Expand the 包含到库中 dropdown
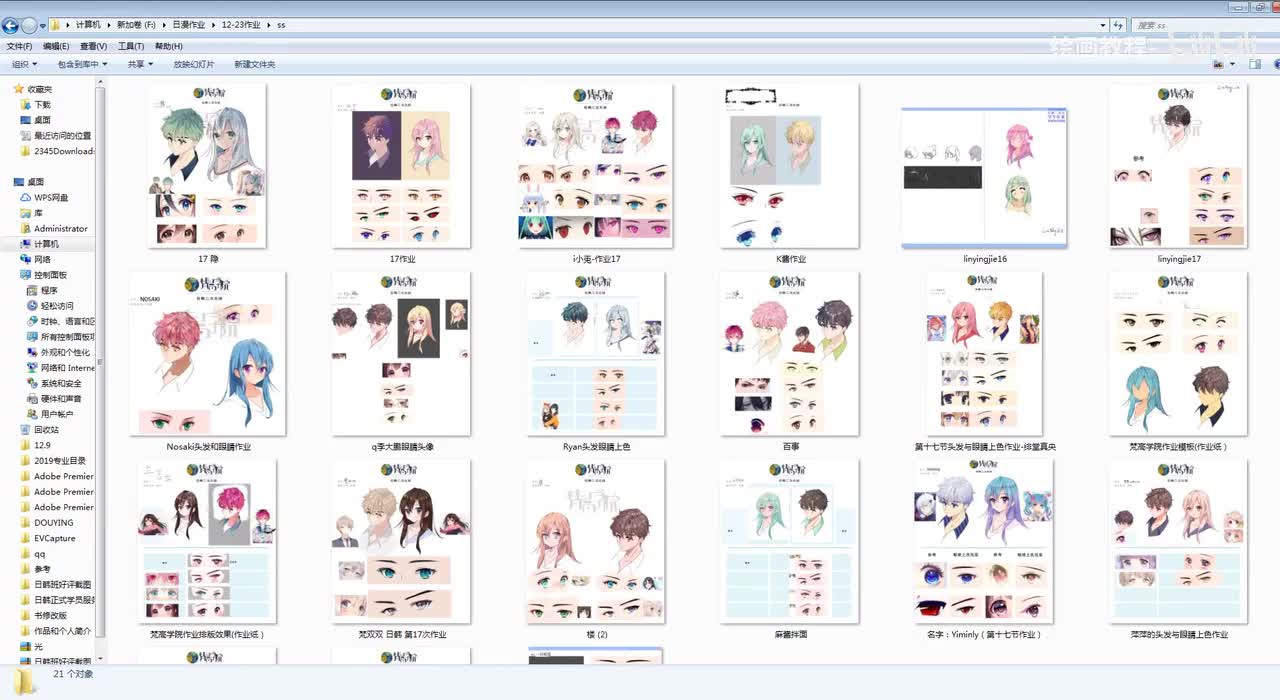Image resolution: width=1280 pixels, height=700 pixels. click(82, 64)
